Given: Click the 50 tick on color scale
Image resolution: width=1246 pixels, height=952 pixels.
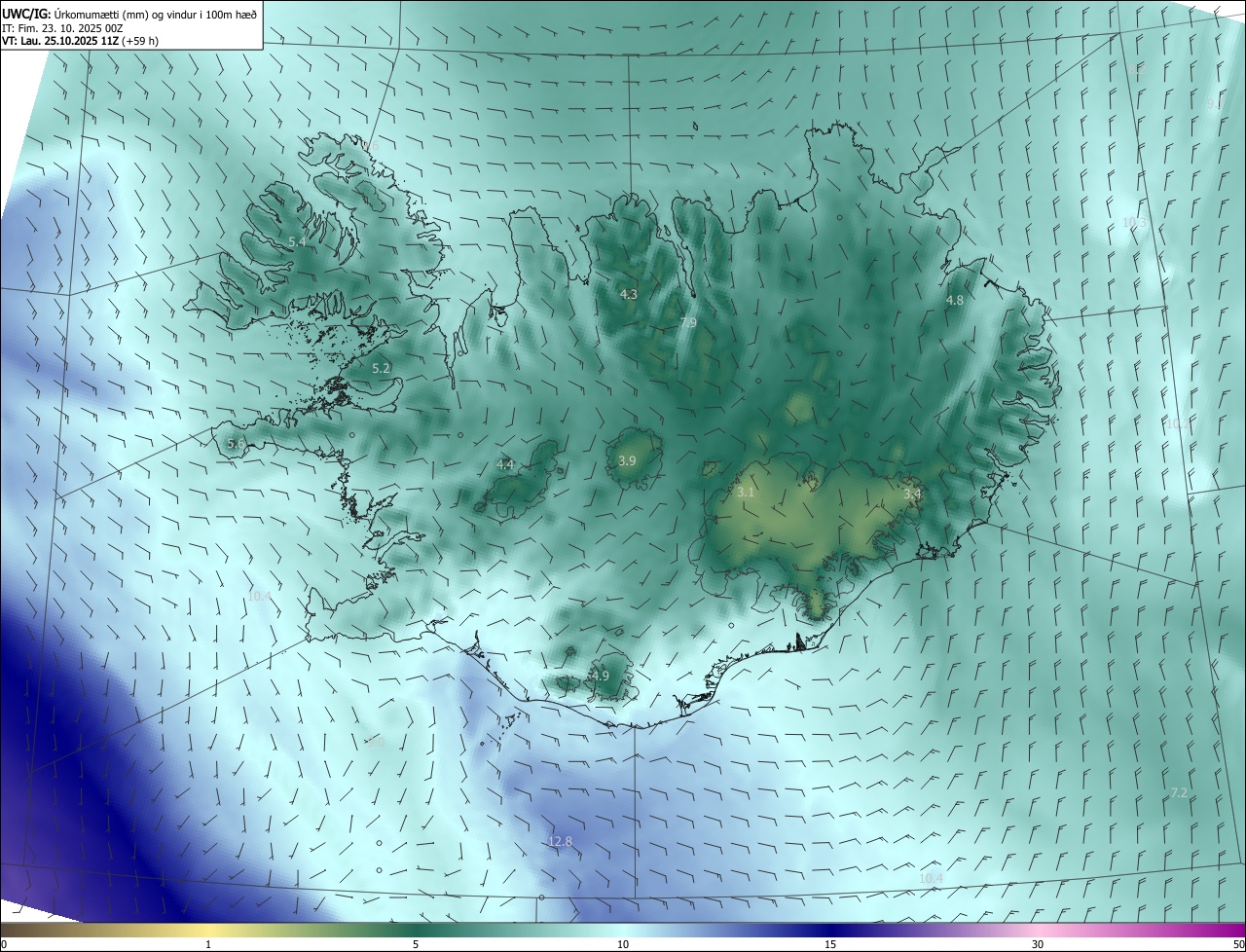Looking at the screenshot, I should pos(1238,944).
